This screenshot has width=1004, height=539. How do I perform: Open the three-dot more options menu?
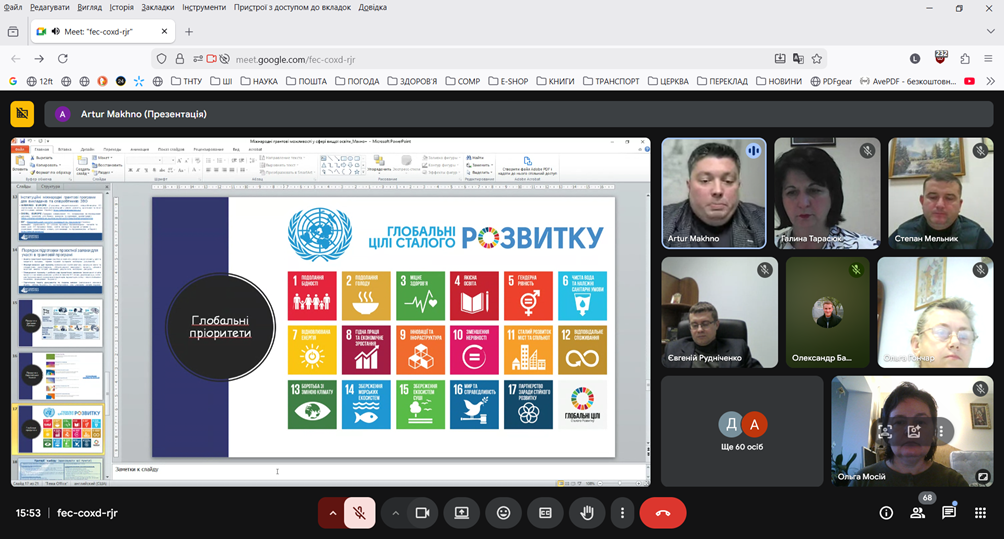click(622, 513)
